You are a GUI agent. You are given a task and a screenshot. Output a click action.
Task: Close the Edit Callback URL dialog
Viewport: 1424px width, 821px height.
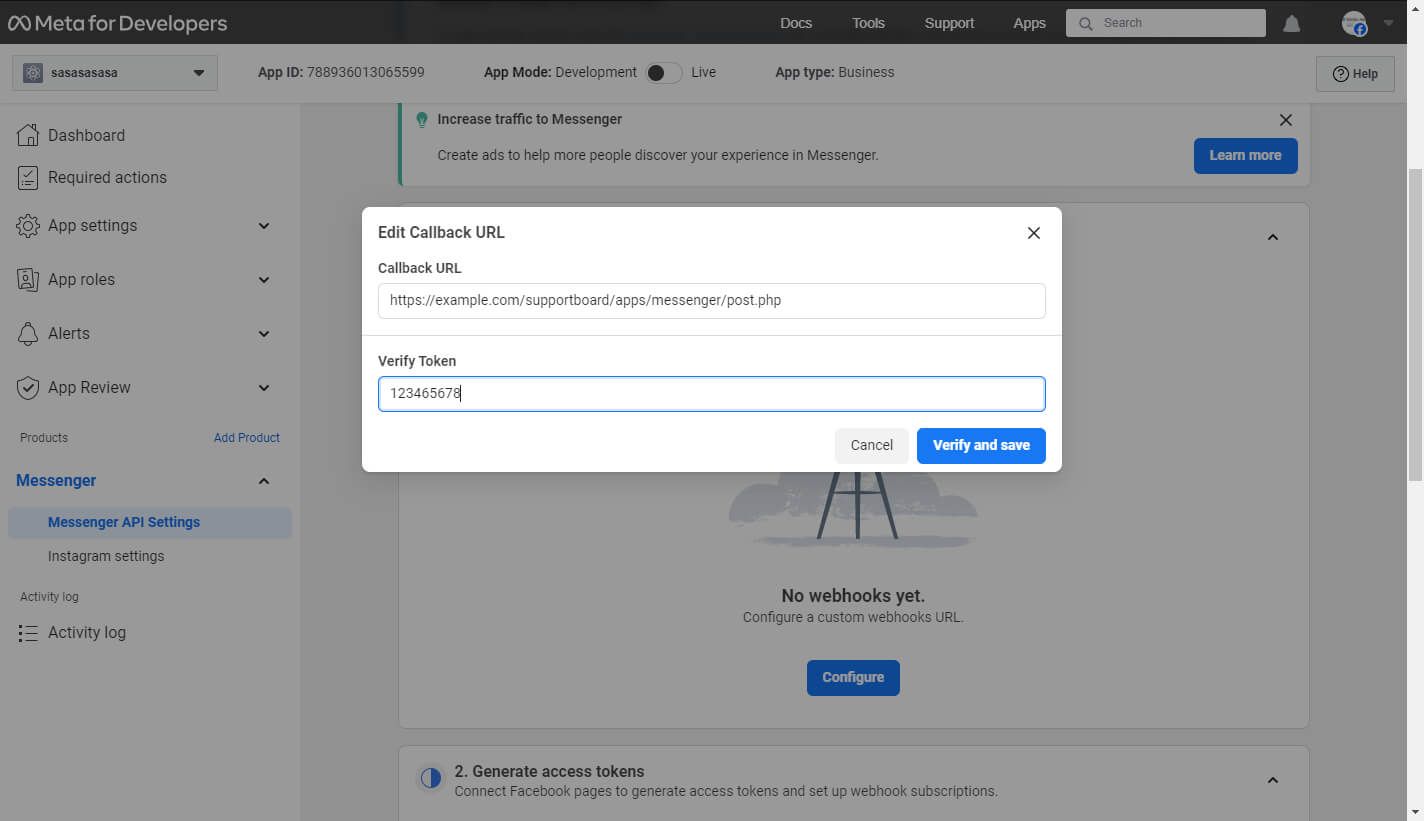pyautogui.click(x=1033, y=233)
